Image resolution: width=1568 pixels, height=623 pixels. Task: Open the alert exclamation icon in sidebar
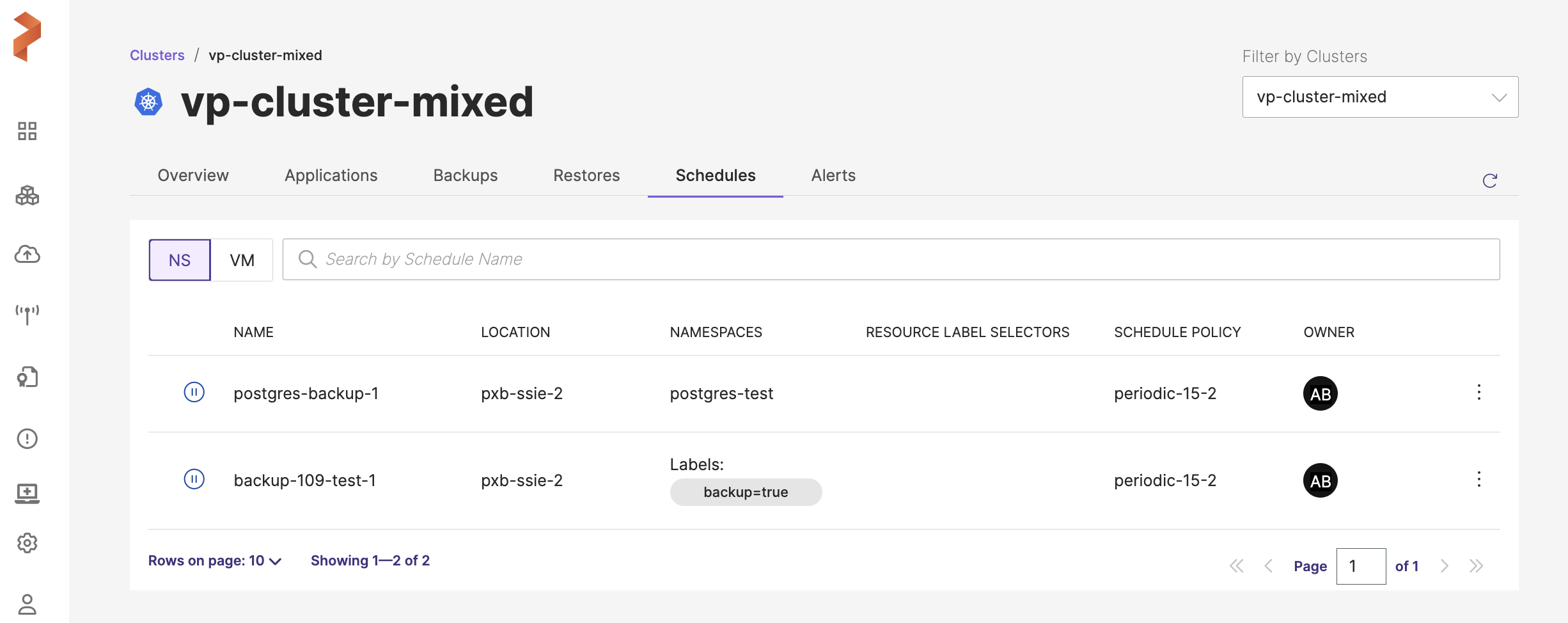(27, 439)
